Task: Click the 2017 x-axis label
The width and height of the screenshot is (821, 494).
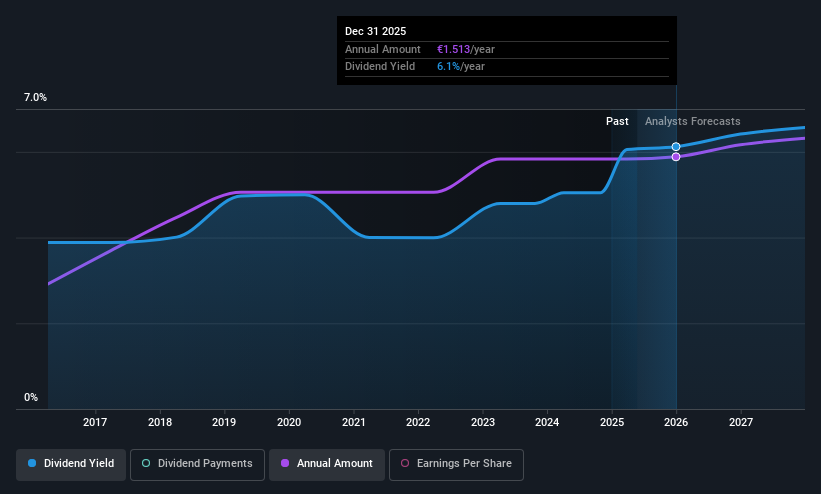Action: 95,422
